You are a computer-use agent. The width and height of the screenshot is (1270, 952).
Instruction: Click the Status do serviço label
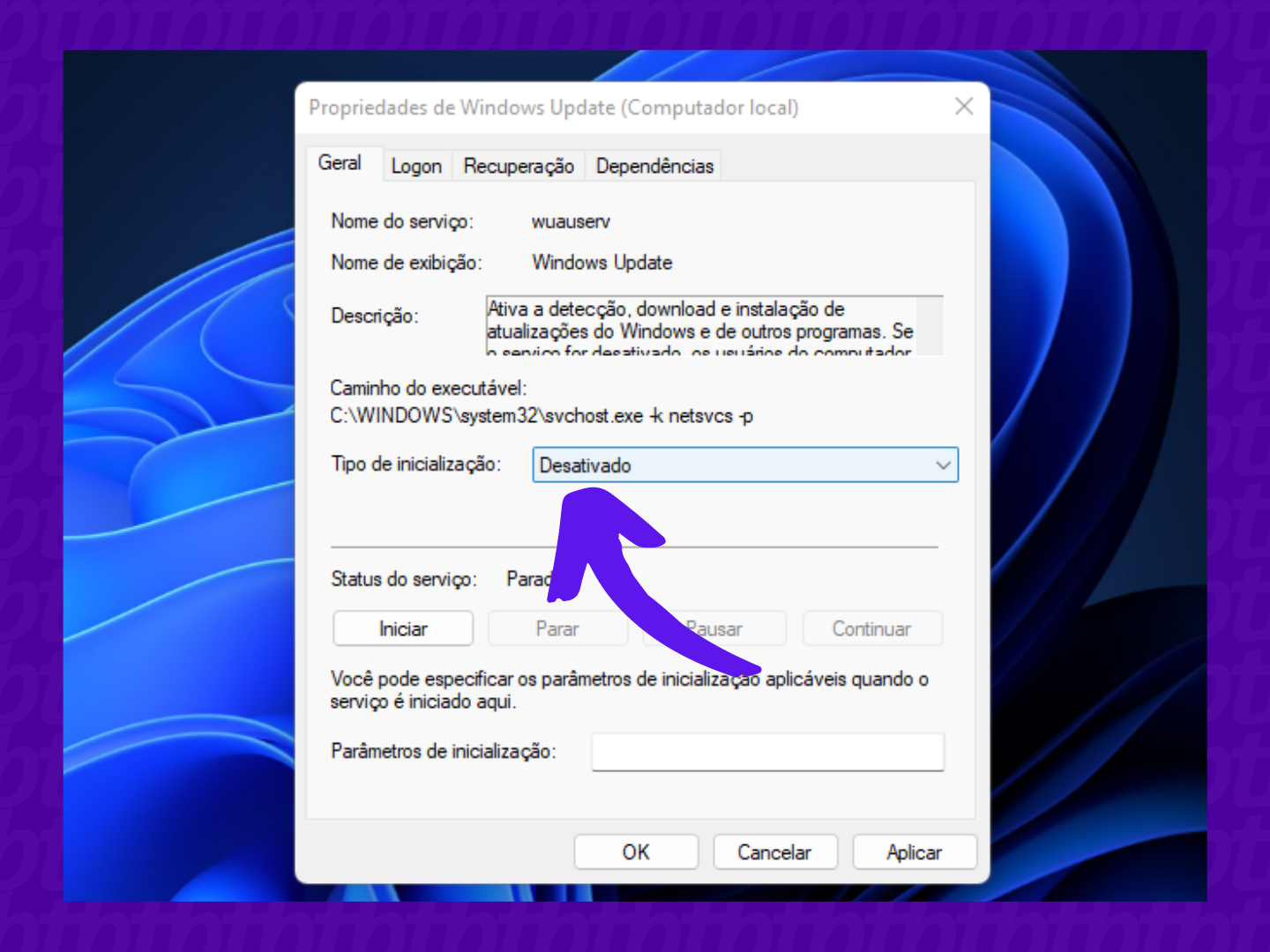(404, 579)
